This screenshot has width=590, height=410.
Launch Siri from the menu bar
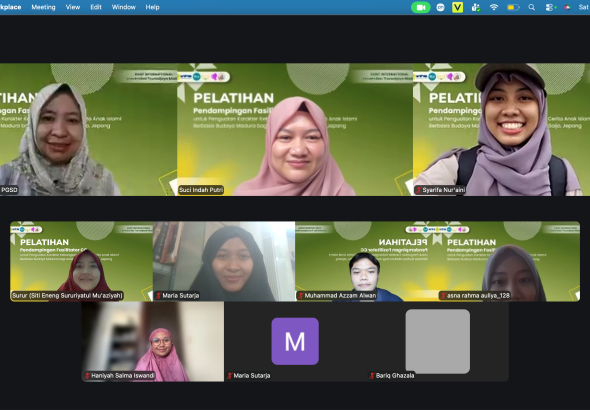(x=567, y=7)
